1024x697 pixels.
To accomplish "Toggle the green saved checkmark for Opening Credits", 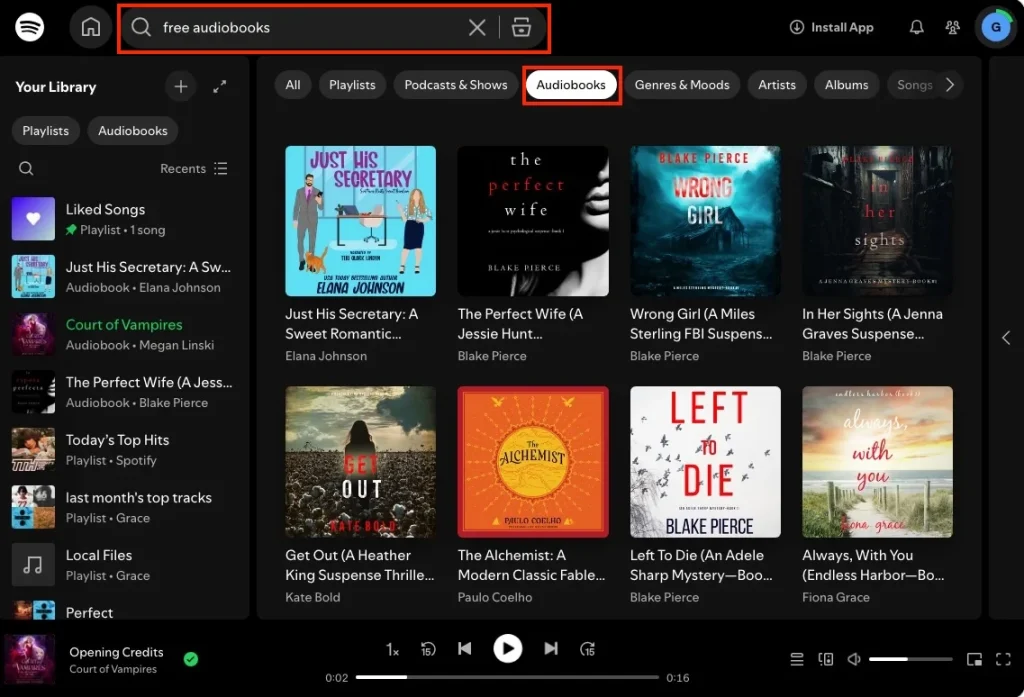I will pos(191,659).
